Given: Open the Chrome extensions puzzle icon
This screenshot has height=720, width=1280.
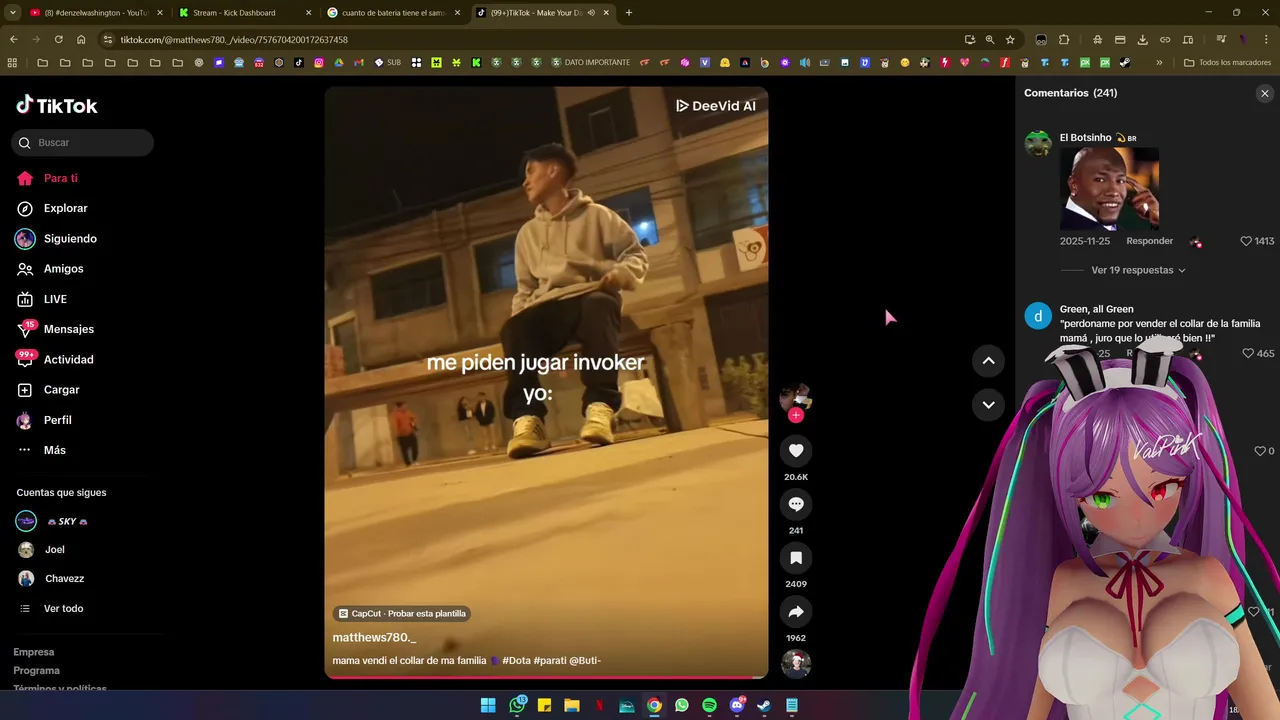Looking at the screenshot, I should tap(1064, 39).
